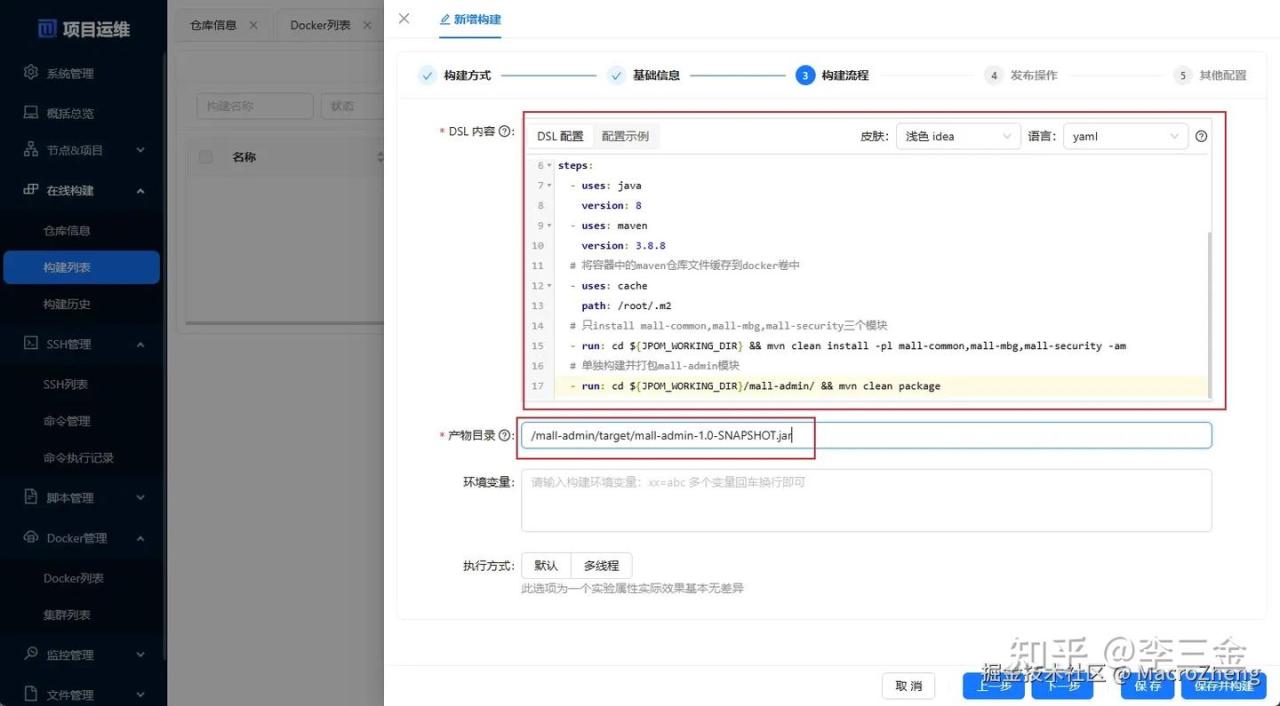
Task: Focus the 环境变量 text area
Action: pyautogui.click(x=866, y=500)
